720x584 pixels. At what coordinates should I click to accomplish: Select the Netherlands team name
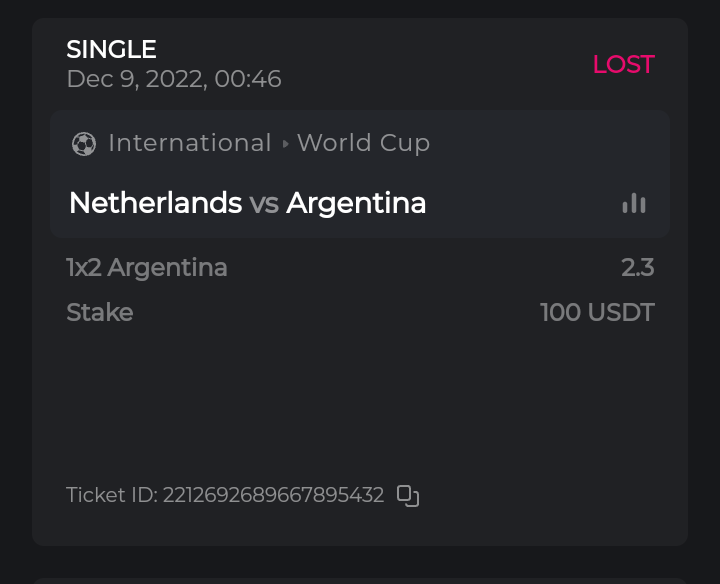point(155,203)
